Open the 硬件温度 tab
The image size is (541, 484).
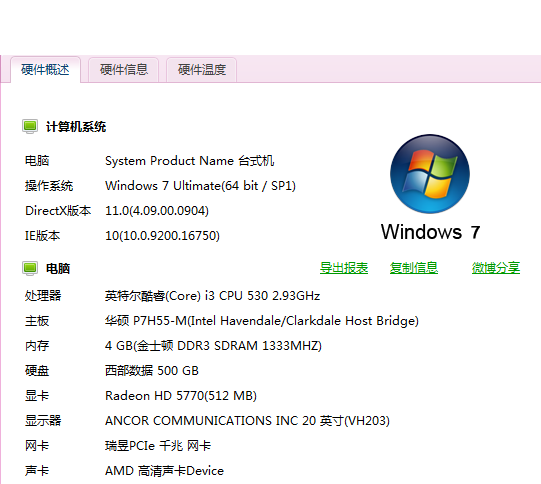point(202,70)
